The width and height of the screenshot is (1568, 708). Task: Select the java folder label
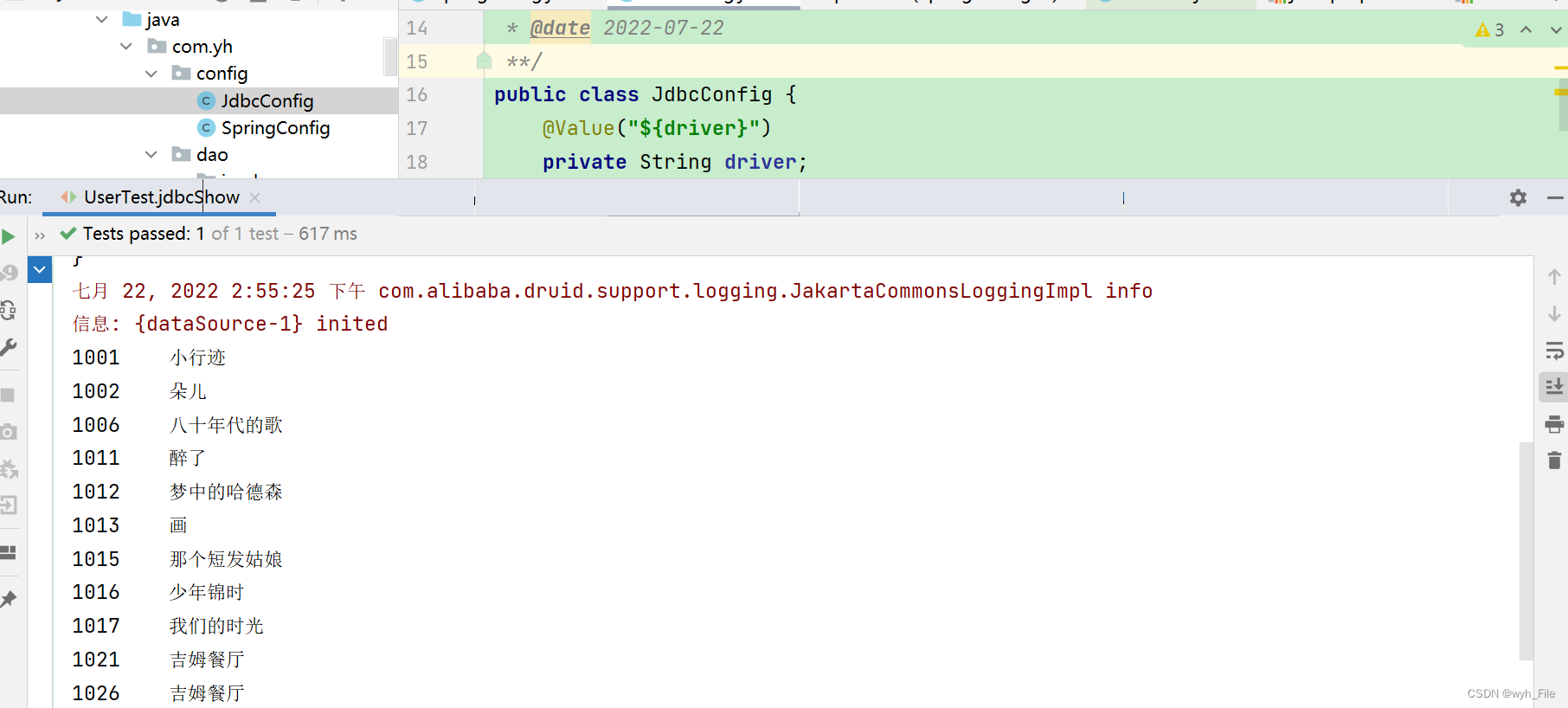pyautogui.click(x=163, y=19)
